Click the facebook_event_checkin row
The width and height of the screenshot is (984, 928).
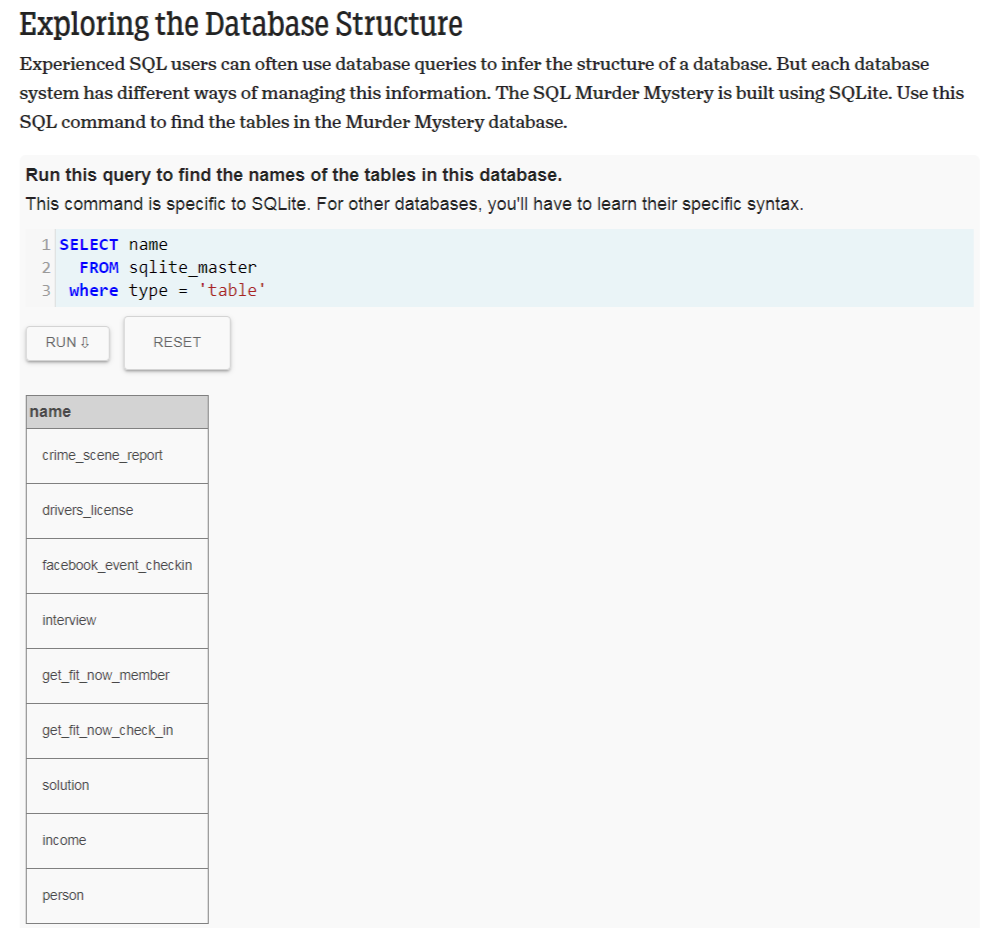117,566
